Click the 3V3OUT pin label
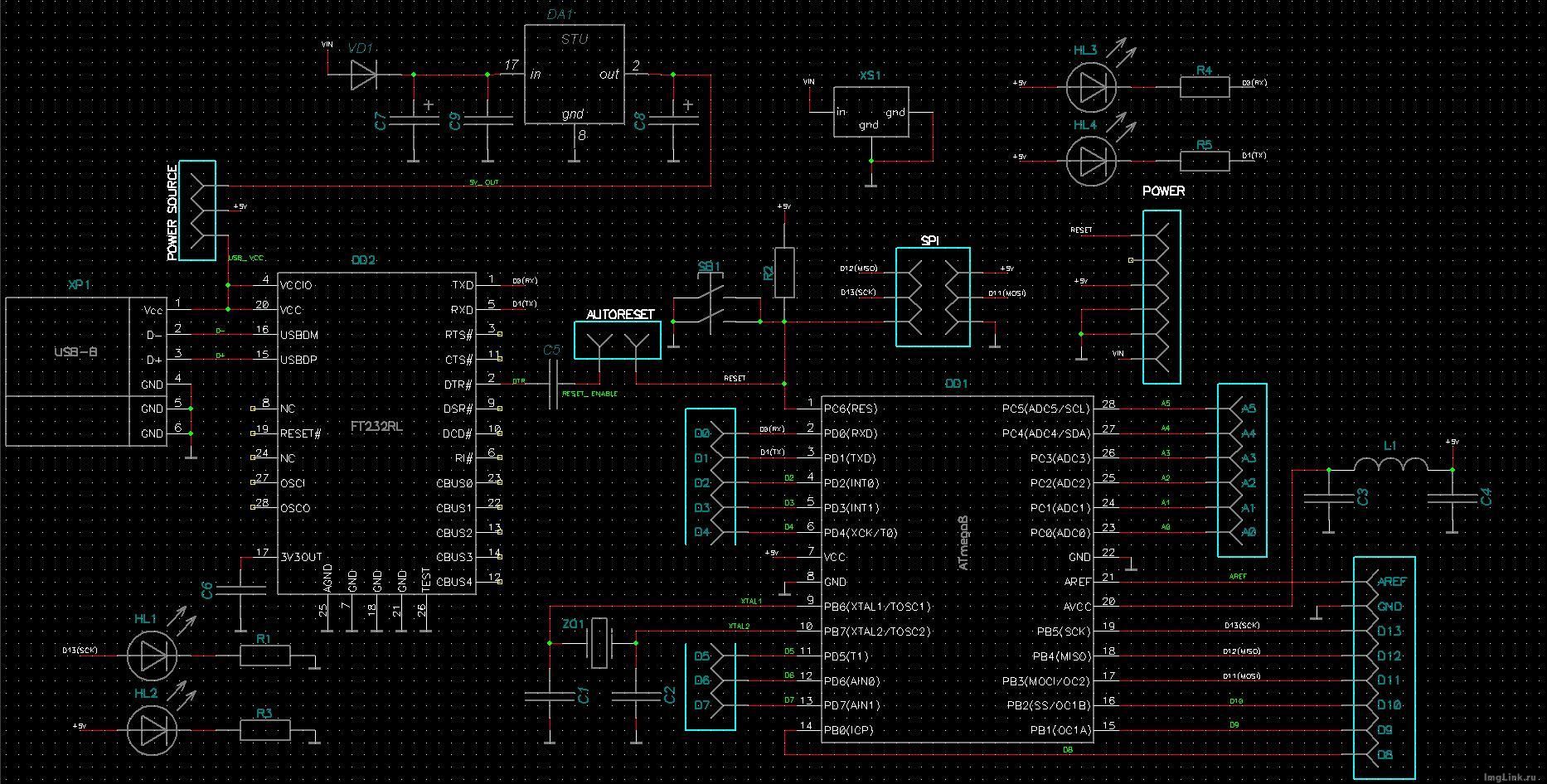This screenshot has width=1547, height=784. 301,558
